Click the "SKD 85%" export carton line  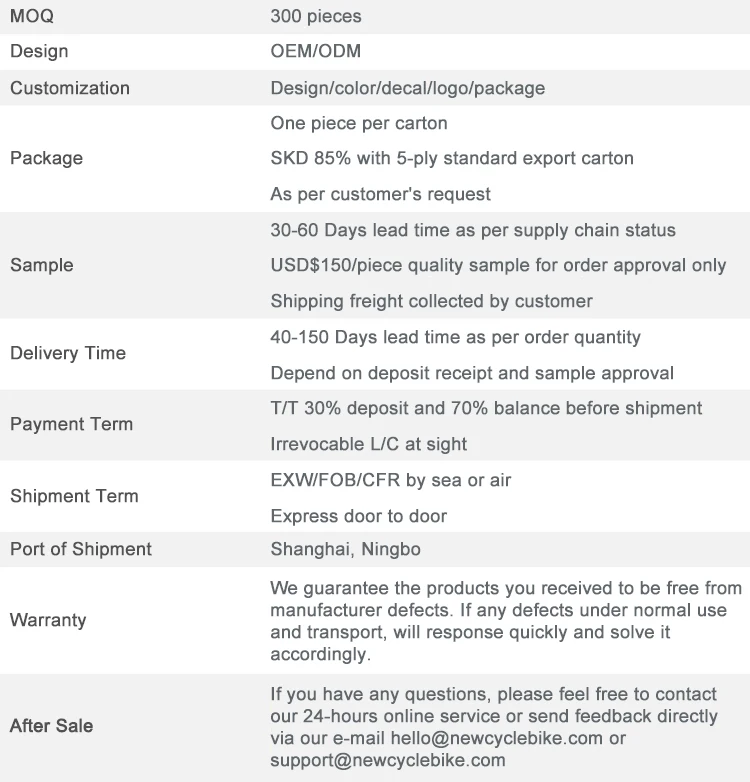tap(452, 158)
